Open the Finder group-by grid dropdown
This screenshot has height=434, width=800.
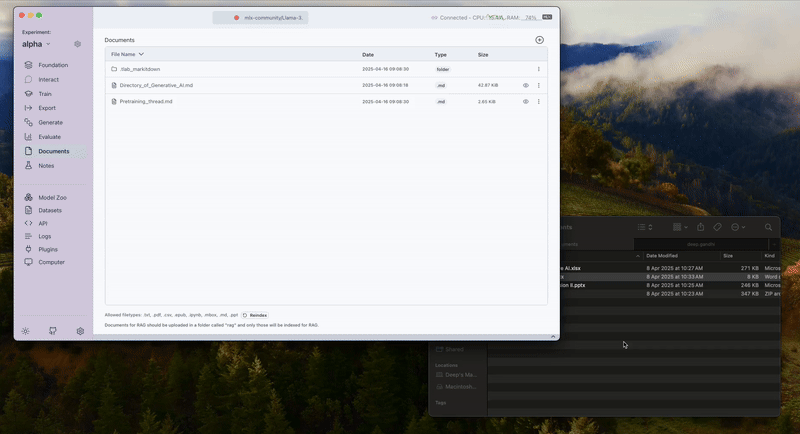pos(679,227)
